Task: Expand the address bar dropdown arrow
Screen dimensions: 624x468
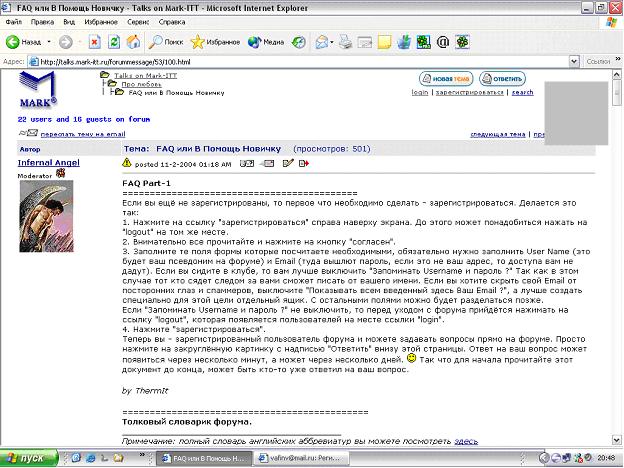Action: point(574,62)
